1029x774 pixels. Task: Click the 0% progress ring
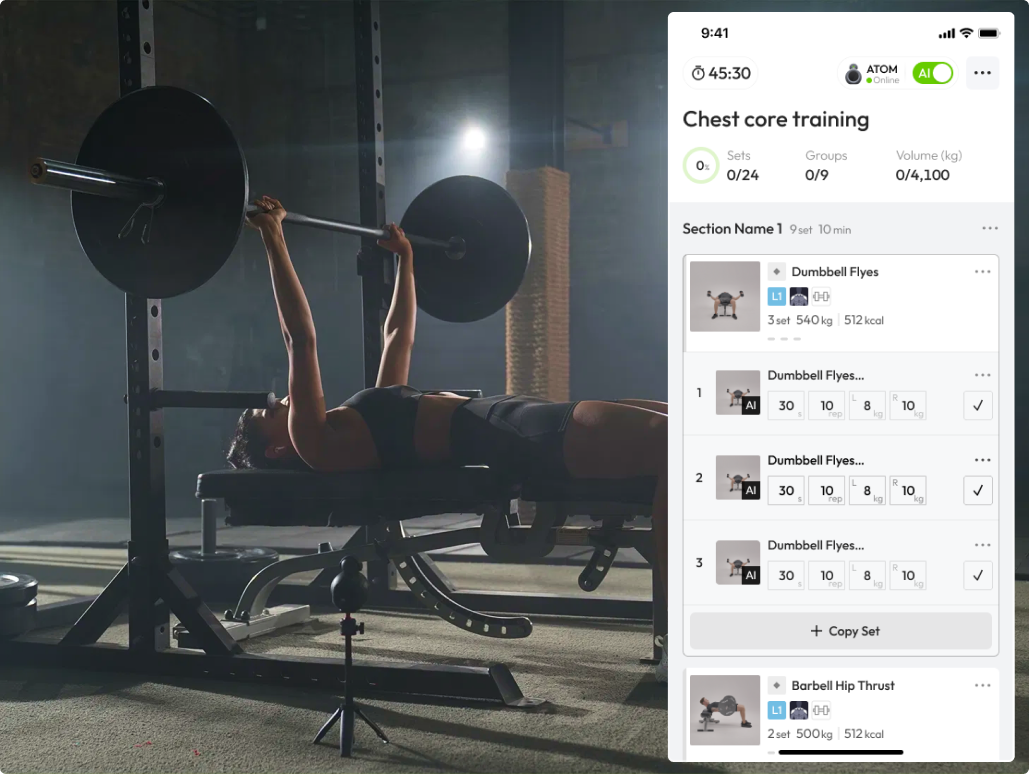(701, 165)
